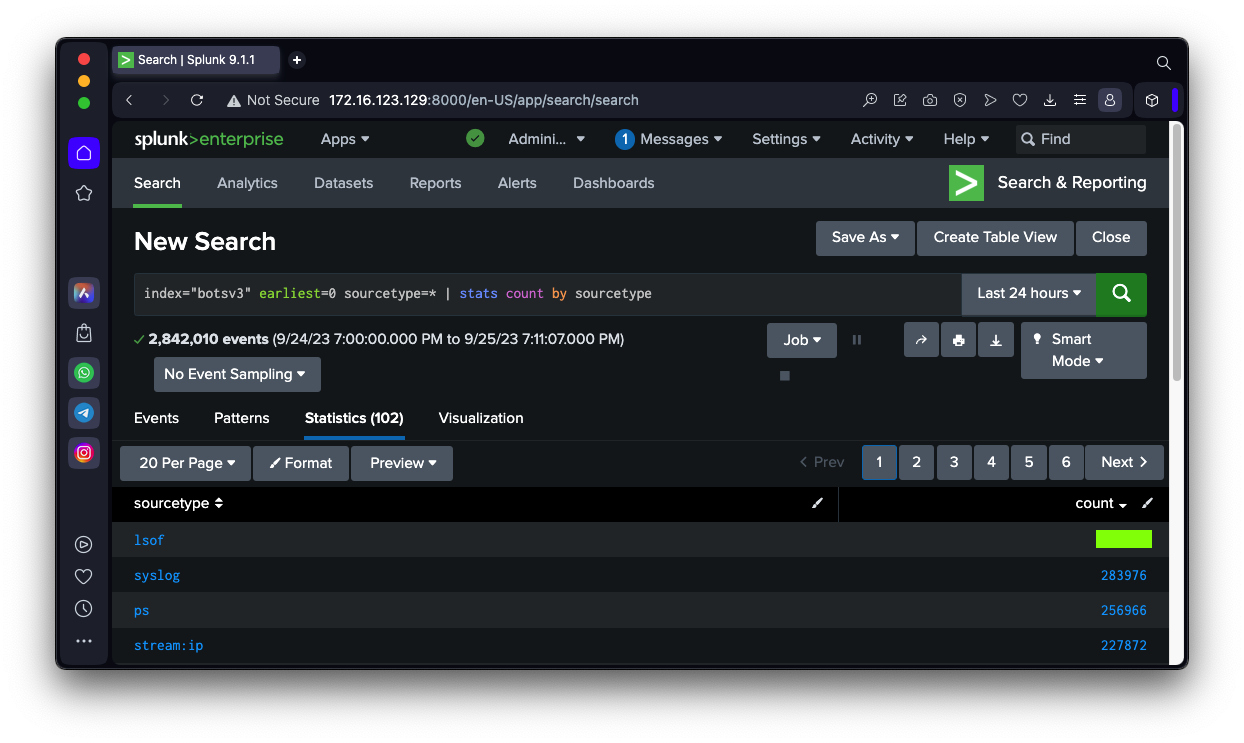This screenshot has width=1244, height=743.
Task: Edit formatting of the sourcetype column
Action: point(818,504)
